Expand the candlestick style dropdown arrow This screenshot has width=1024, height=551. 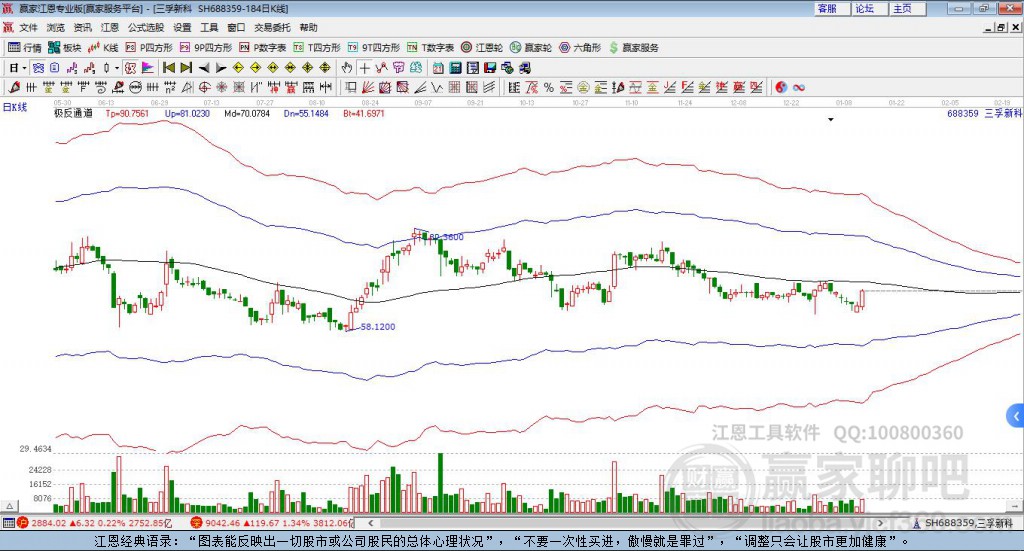tap(117, 67)
